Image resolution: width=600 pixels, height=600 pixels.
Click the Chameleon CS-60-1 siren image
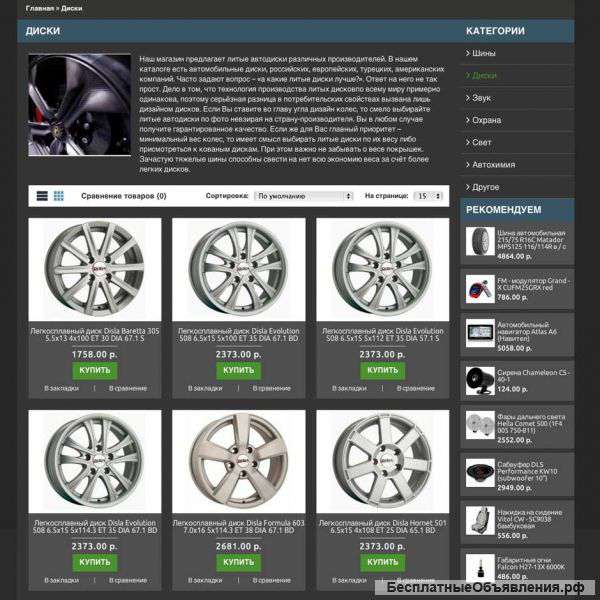479,380
